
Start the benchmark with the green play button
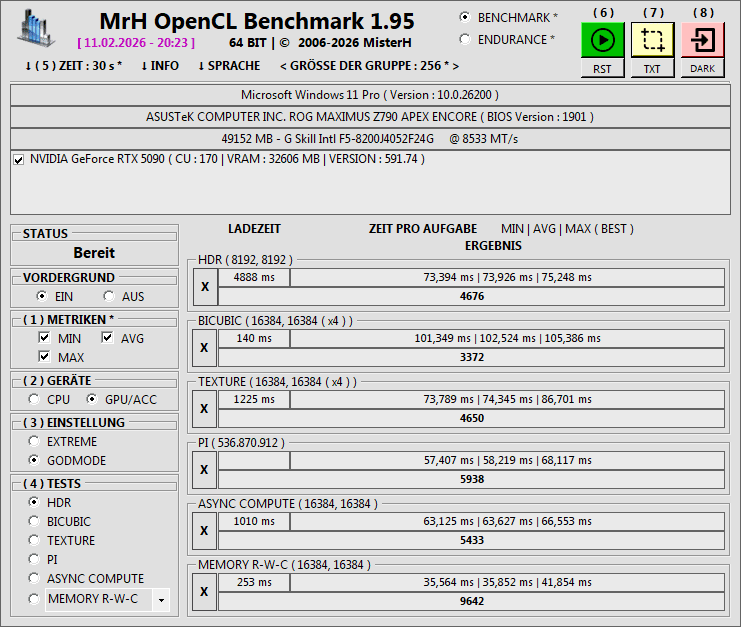click(x=603, y=40)
